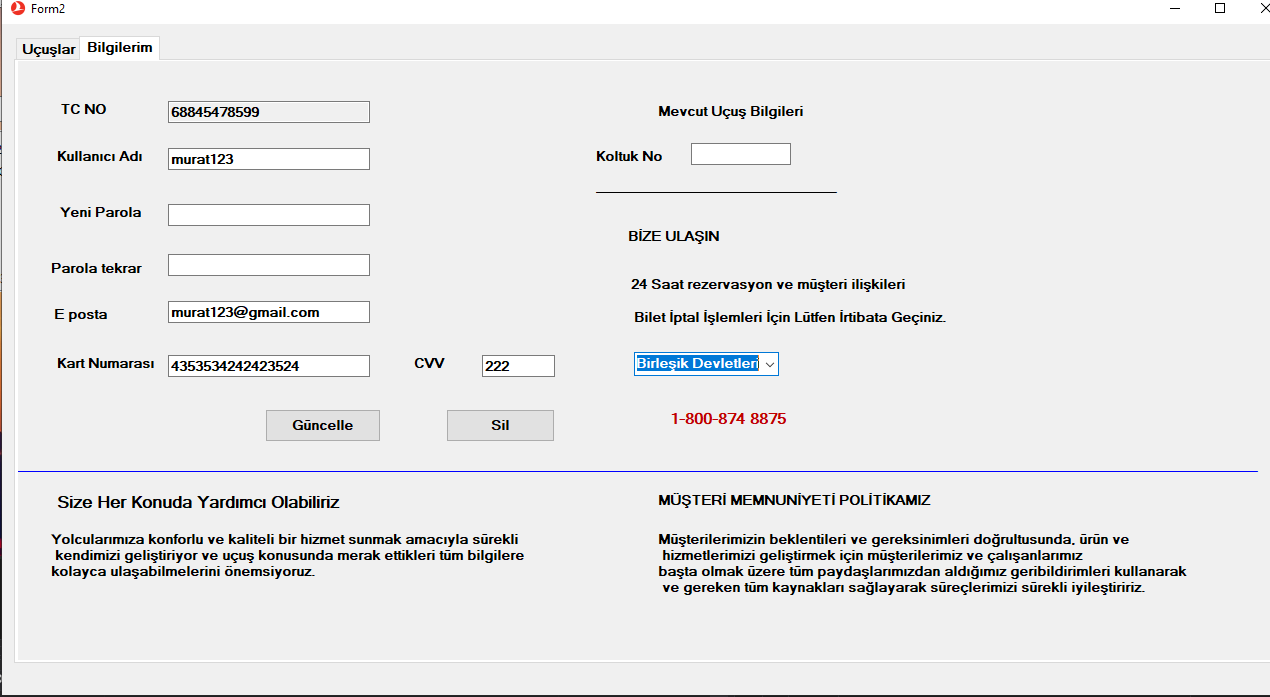Click the CVV field containing 222
Screen dimensions: 1270x697
518,365
